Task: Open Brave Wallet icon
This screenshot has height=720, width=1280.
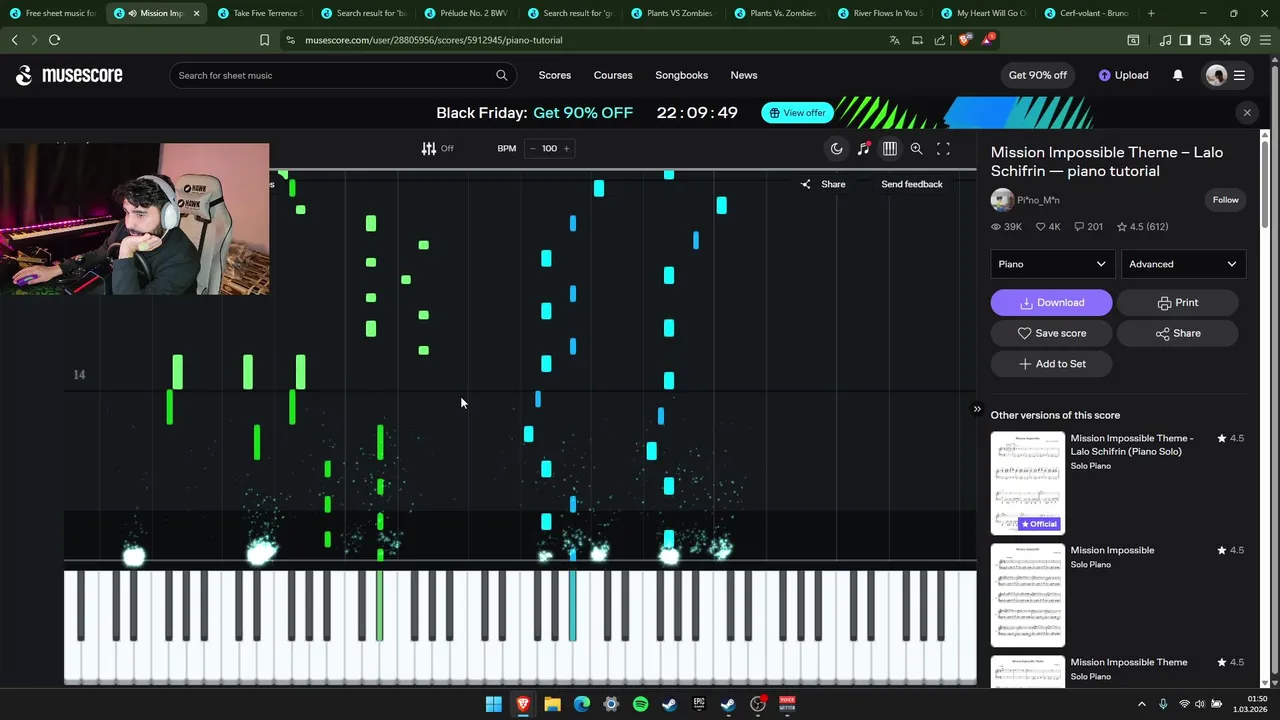Action: tap(1205, 40)
